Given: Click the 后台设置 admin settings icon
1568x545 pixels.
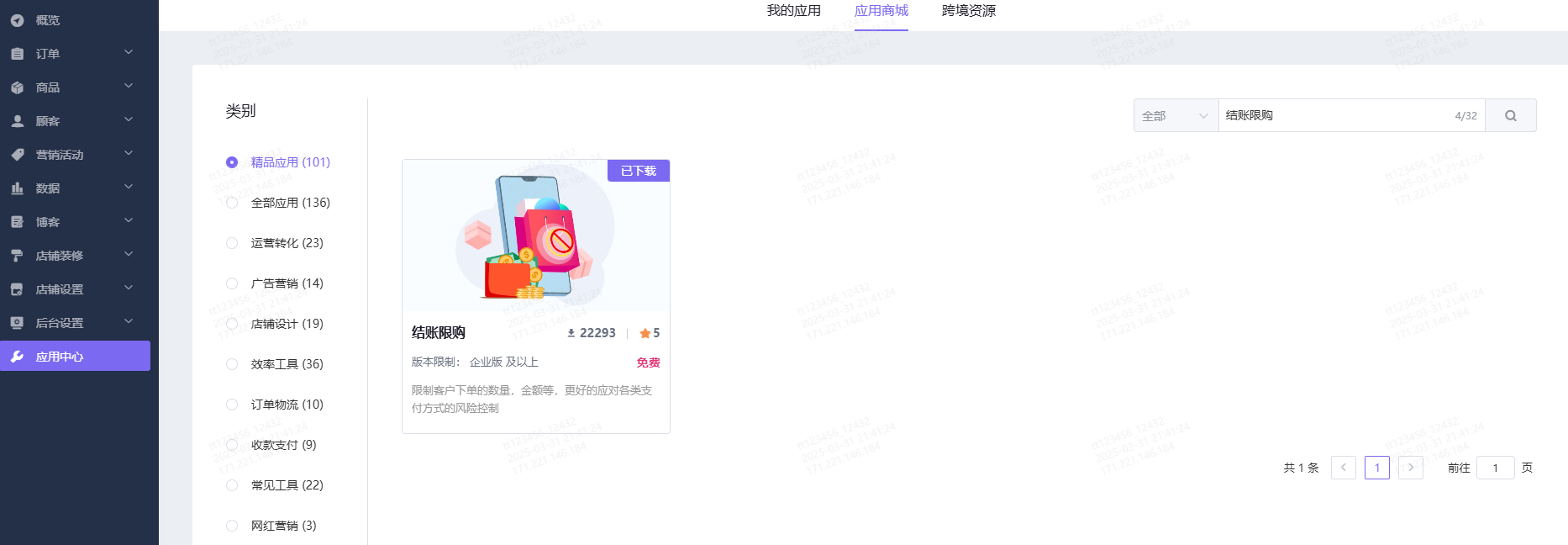Looking at the screenshot, I should click(17, 323).
